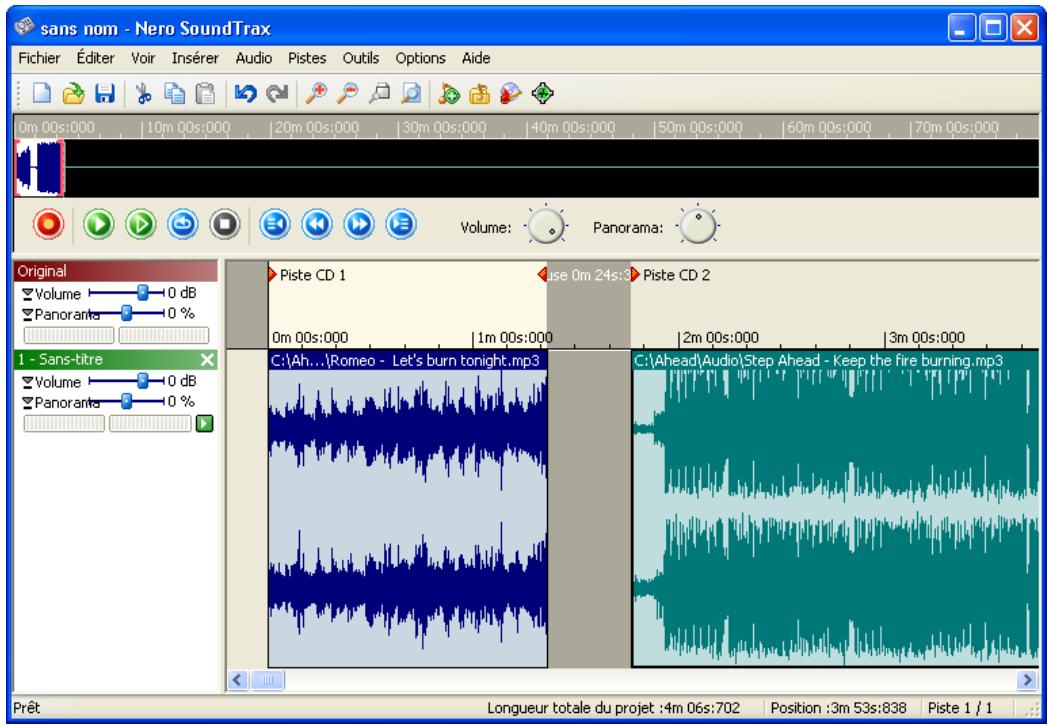Open the Éditer menu
Image resolution: width=1048 pixels, height=726 pixels.
pos(96,58)
